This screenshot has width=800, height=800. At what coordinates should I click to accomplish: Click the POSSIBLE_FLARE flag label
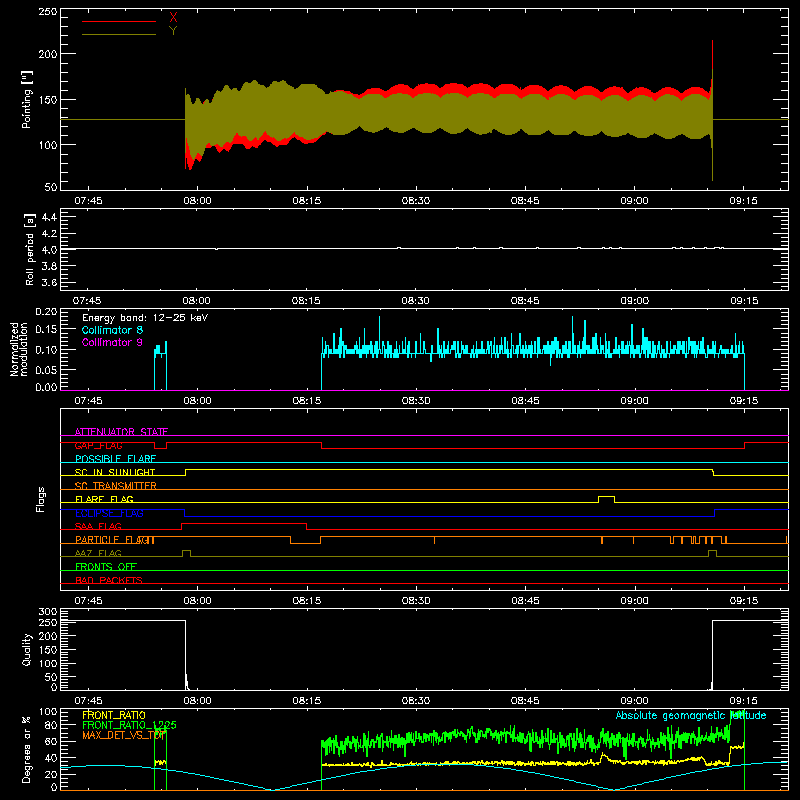115,459
